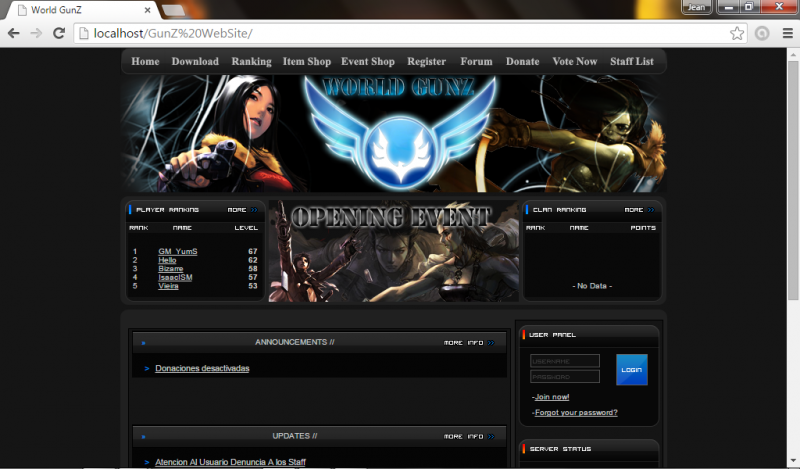Click the scrollbar down arrow

click(x=793, y=461)
